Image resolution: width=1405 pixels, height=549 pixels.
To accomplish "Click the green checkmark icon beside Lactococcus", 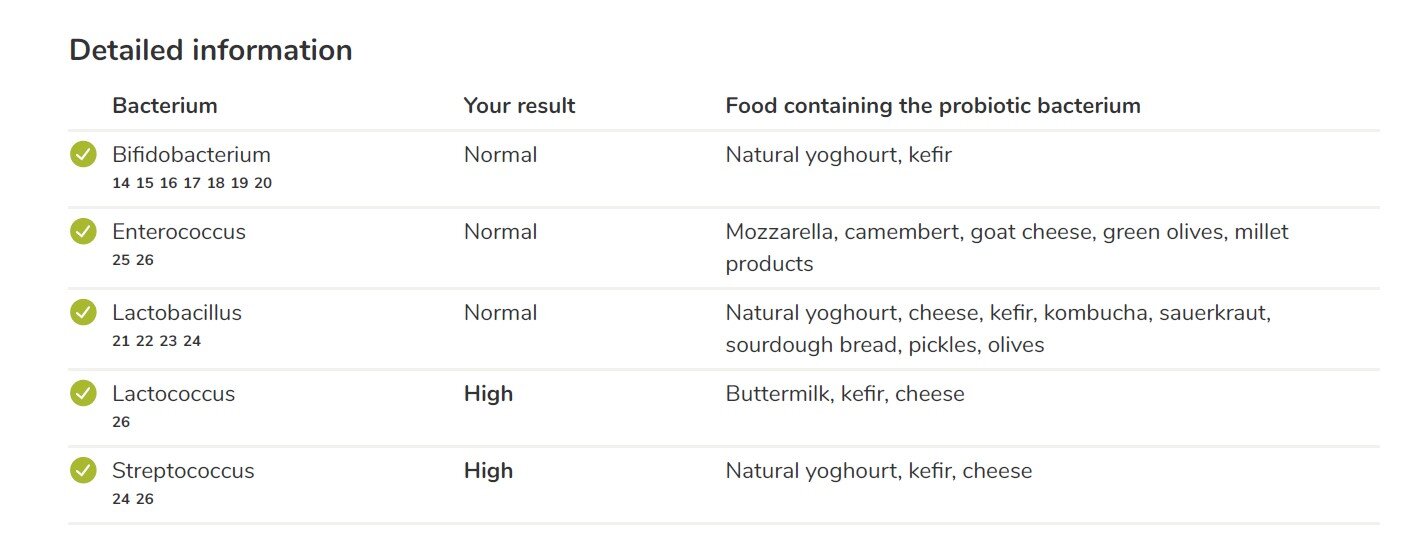I will [x=83, y=394].
